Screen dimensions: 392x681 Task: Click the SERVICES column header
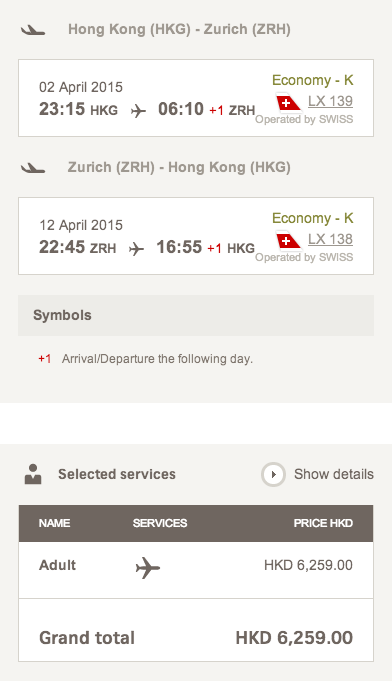160,523
